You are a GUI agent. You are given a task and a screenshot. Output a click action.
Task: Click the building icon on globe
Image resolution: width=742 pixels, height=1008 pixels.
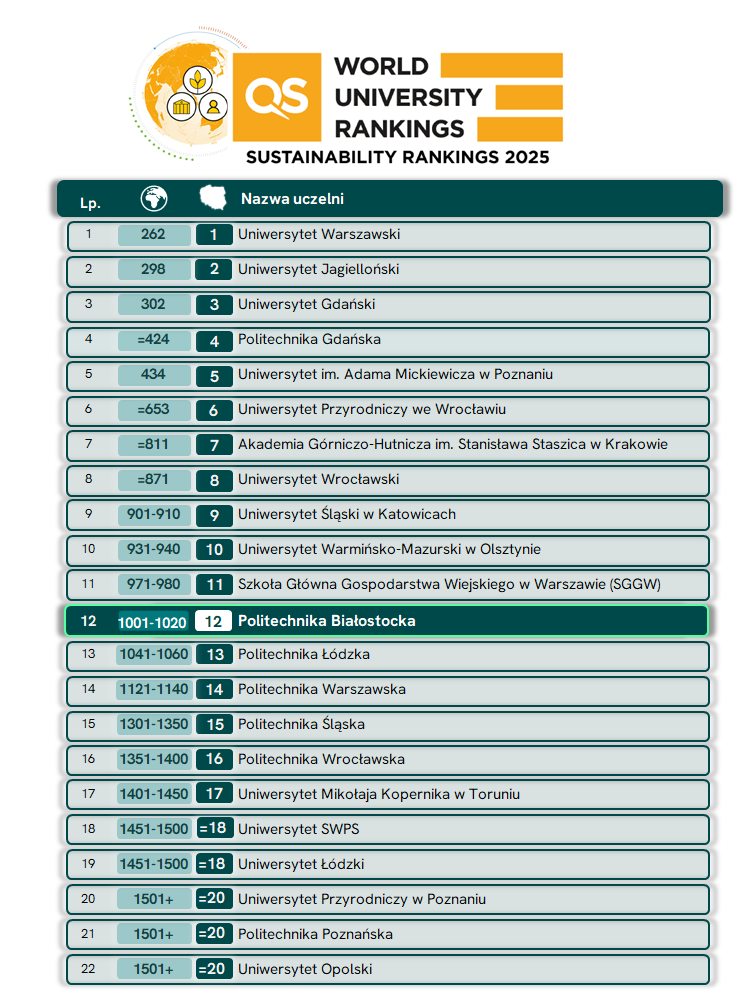coord(182,106)
